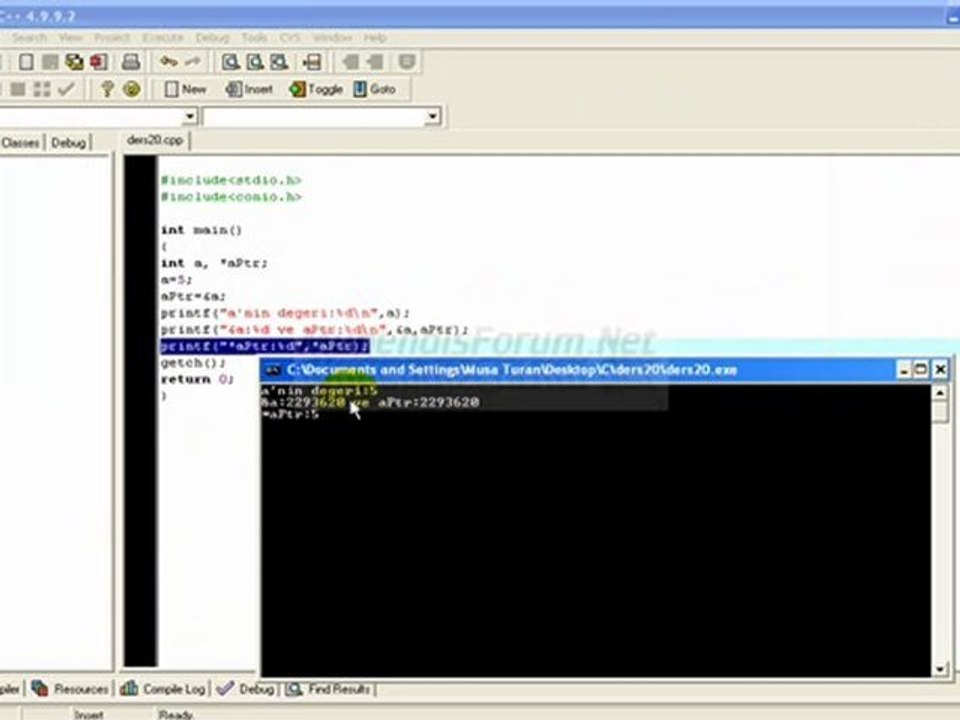Click the Save All icon
The height and width of the screenshot is (720, 960).
point(75,62)
